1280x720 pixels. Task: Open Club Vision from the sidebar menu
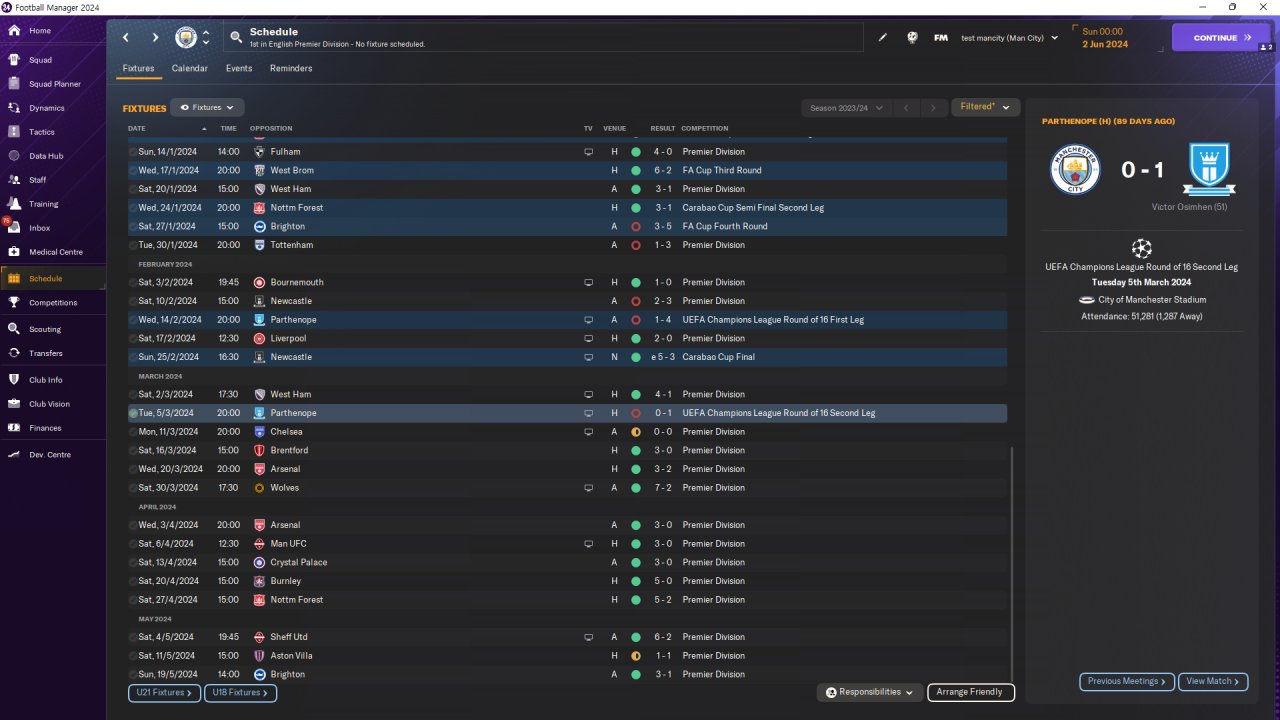(x=49, y=404)
